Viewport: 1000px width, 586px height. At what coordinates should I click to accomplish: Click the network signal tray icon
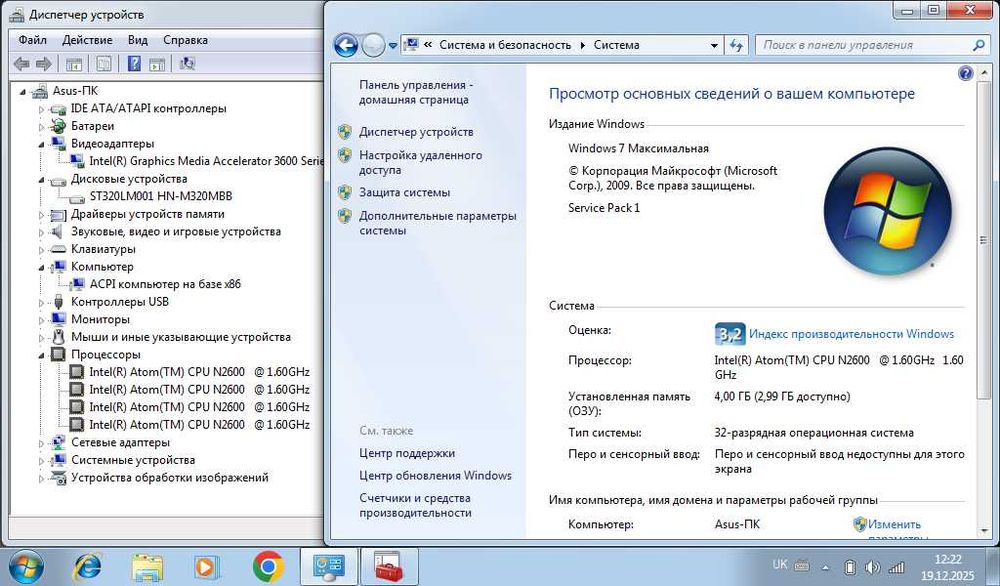(897, 567)
